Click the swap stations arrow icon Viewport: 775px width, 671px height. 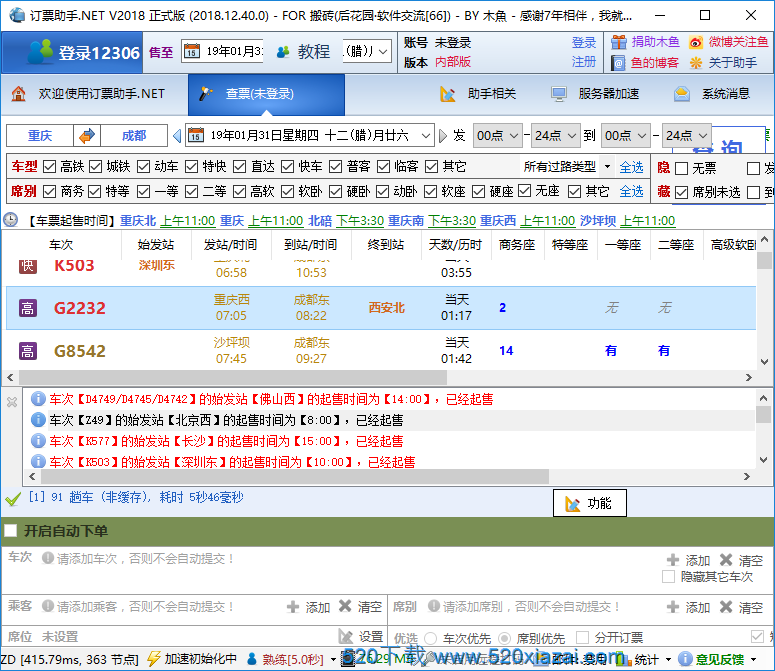tap(88, 135)
